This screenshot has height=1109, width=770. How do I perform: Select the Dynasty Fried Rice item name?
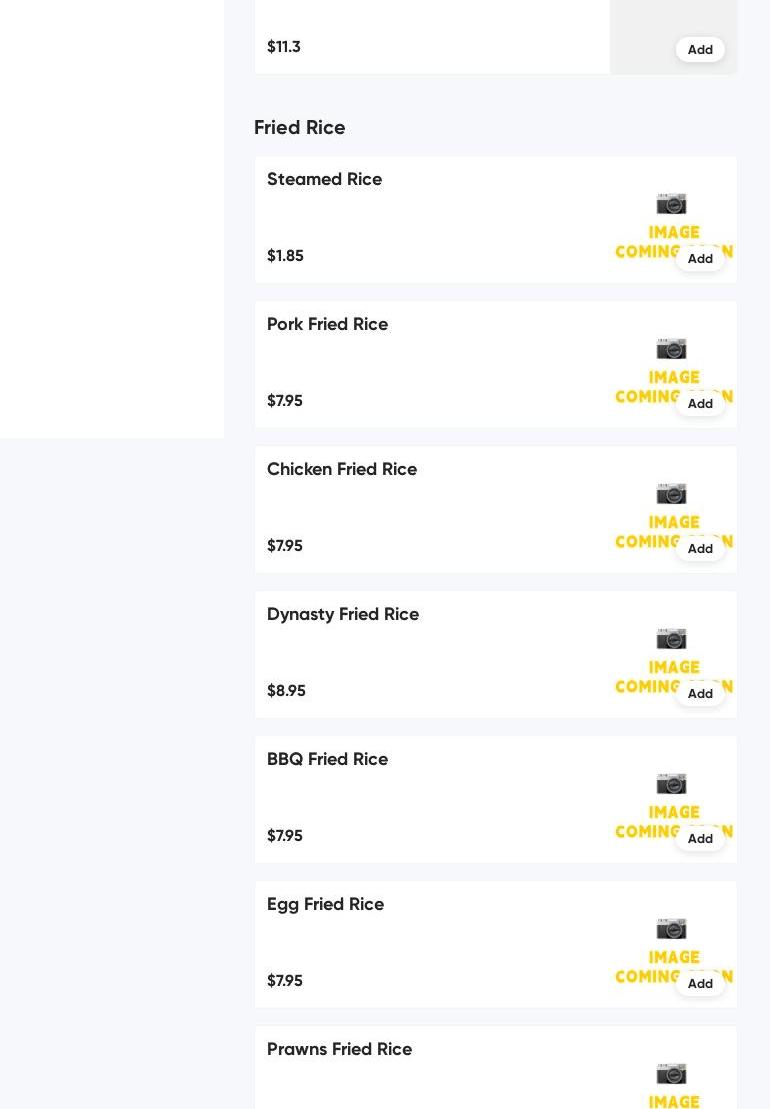(x=343, y=614)
